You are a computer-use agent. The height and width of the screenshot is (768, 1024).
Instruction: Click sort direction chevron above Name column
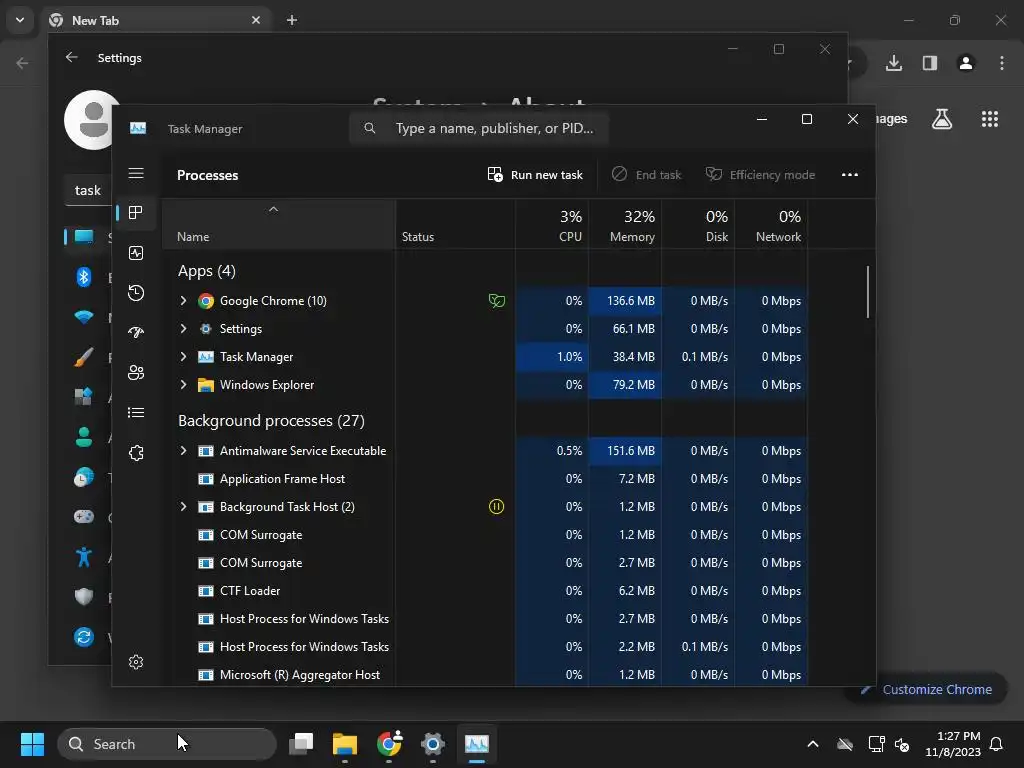pos(274,209)
